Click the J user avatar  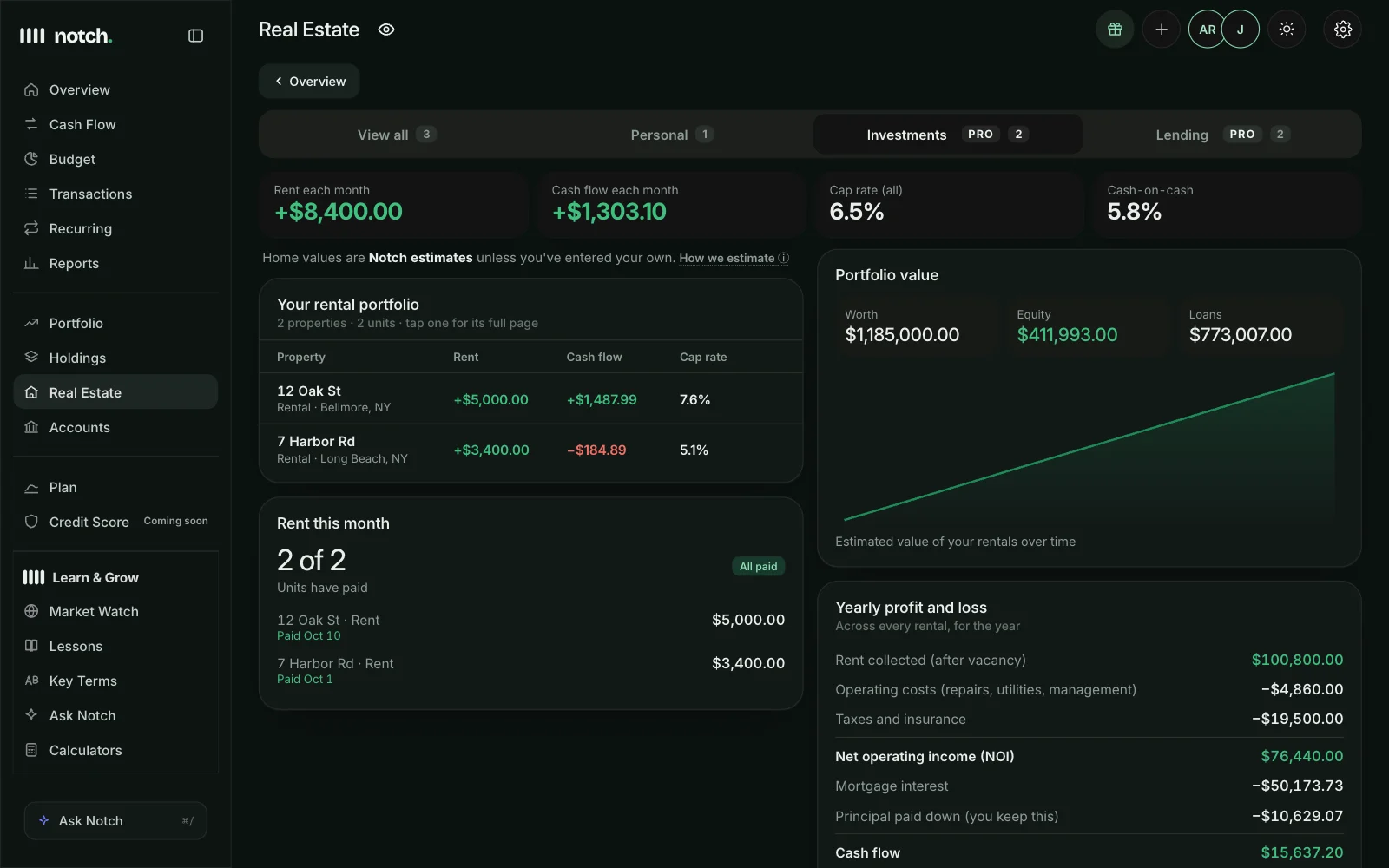pyautogui.click(x=1241, y=30)
